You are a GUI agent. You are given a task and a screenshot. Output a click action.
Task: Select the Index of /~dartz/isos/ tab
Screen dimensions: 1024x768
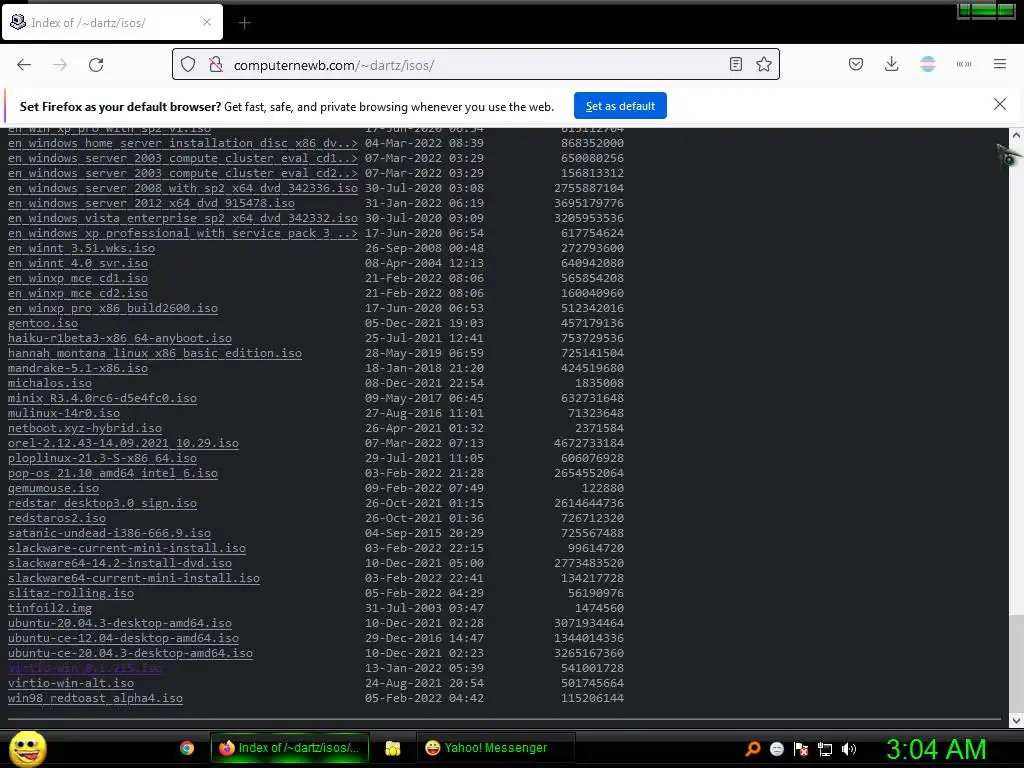pyautogui.click(x=113, y=22)
